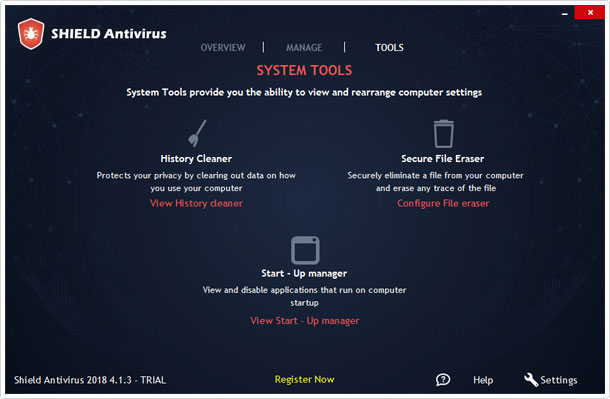This screenshot has width=610, height=399.
Task: Switch to the OVERVIEW tab
Action: tap(223, 47)
